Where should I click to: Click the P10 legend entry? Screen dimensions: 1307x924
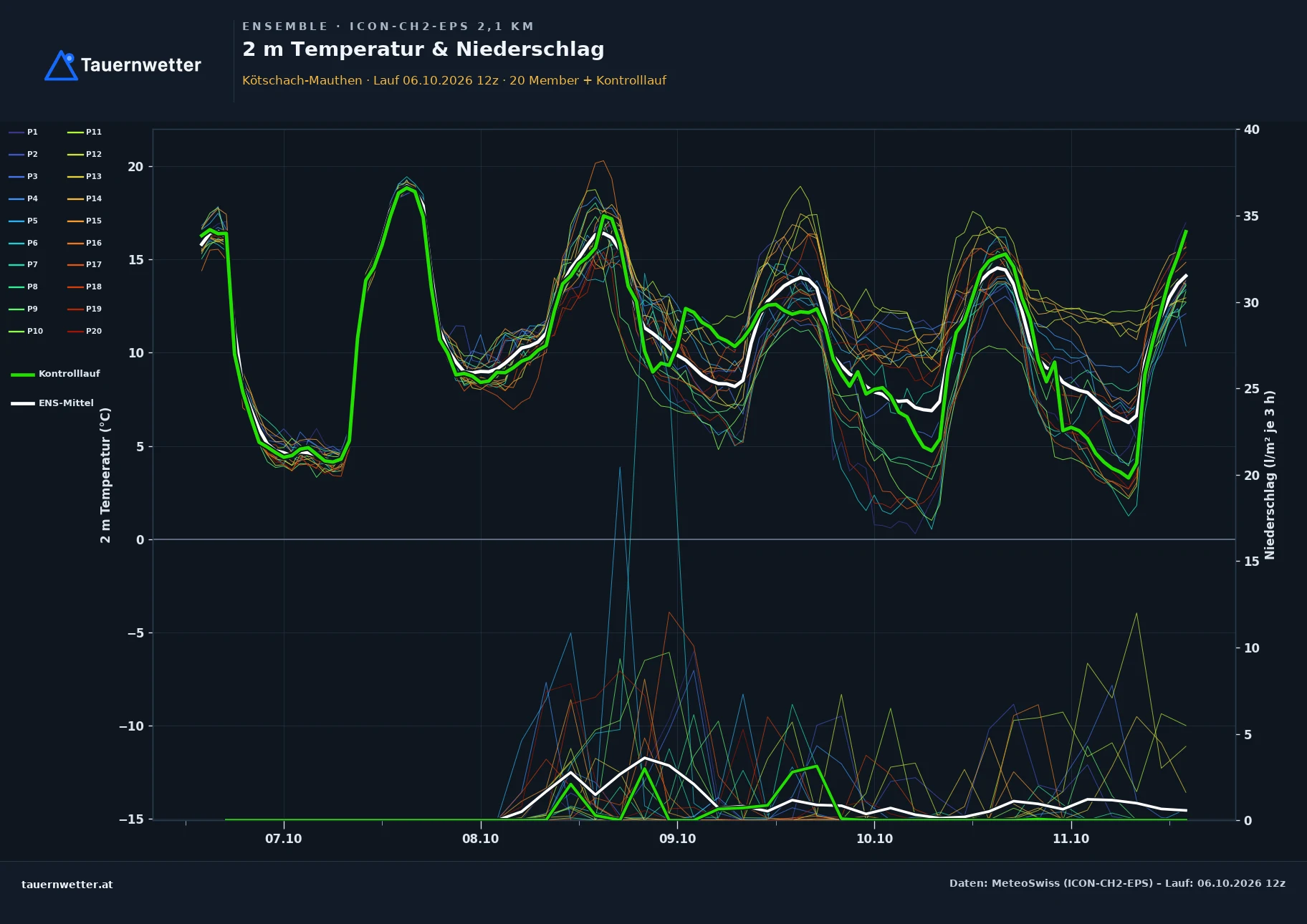pyautogui.click(x=26, y=331)
